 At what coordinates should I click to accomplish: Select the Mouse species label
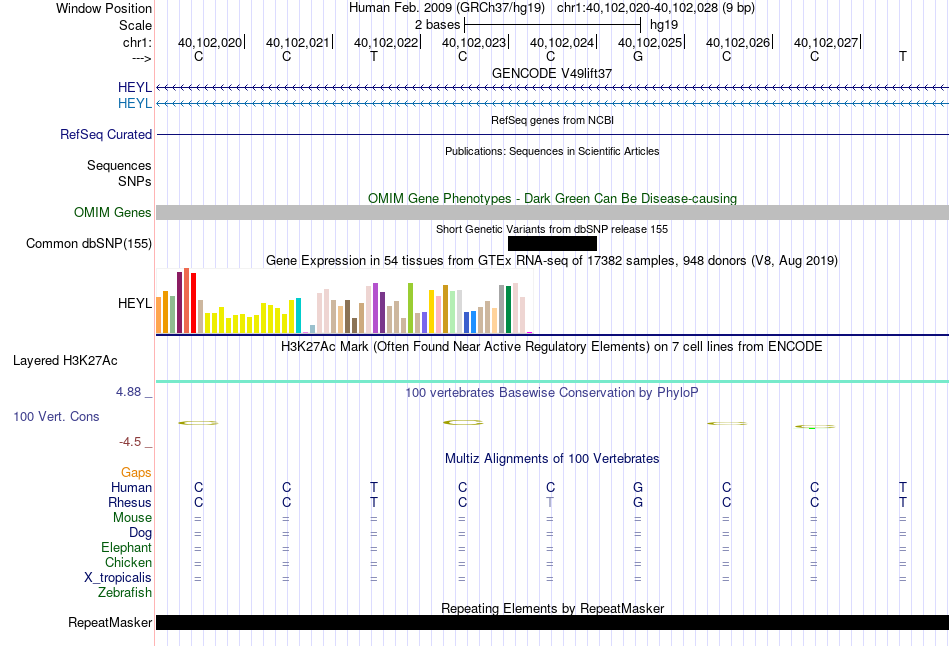point(132,518)
